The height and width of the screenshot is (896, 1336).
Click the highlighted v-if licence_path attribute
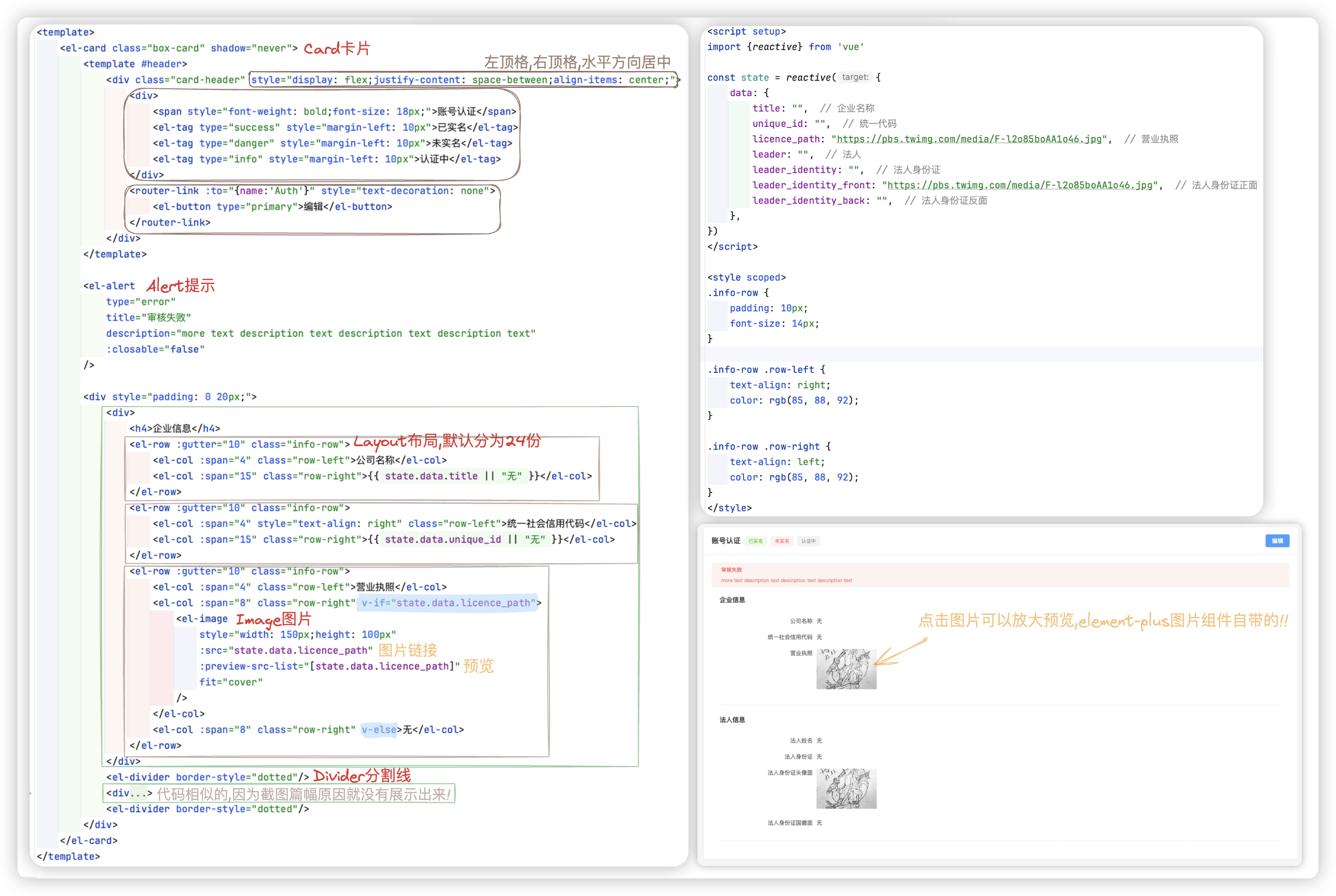pyautogui.click(x=448, y=603)
